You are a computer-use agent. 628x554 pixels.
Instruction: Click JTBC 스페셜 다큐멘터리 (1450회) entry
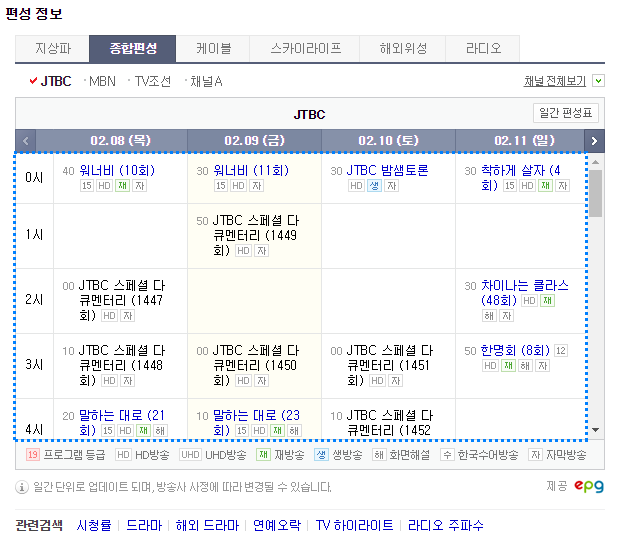pos(256,365)
